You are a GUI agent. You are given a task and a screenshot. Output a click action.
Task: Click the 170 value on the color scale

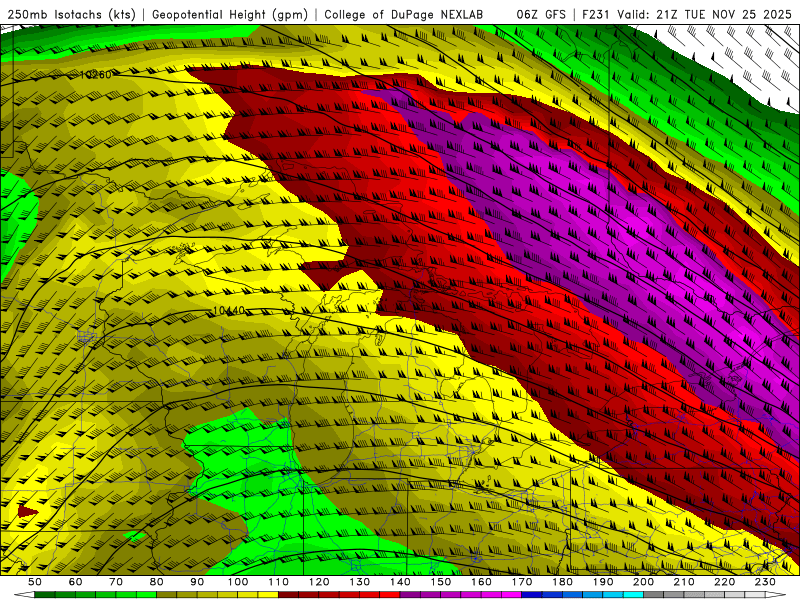[522, 582]
